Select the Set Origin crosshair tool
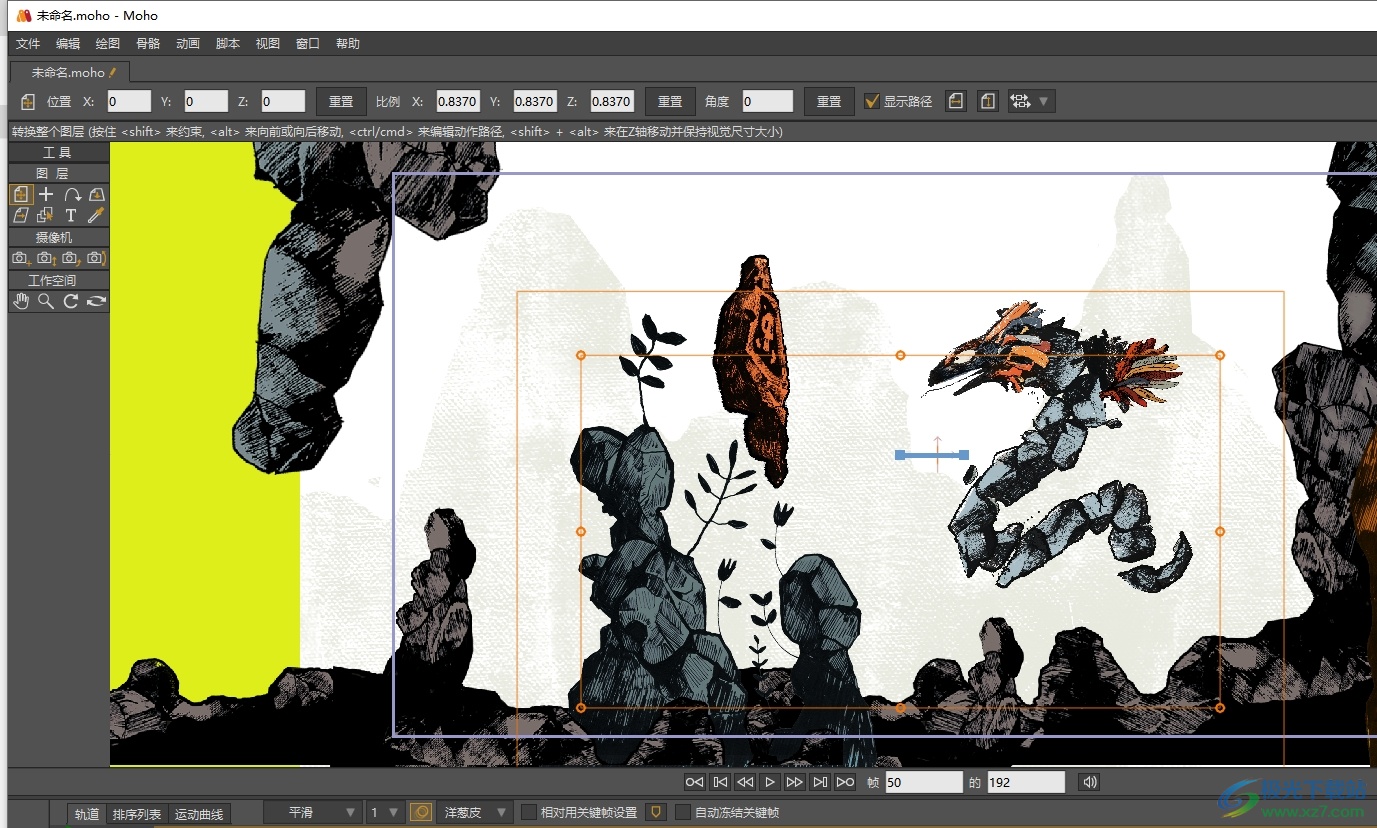The width and height of the screenshot is (1377, 828). 46,194
